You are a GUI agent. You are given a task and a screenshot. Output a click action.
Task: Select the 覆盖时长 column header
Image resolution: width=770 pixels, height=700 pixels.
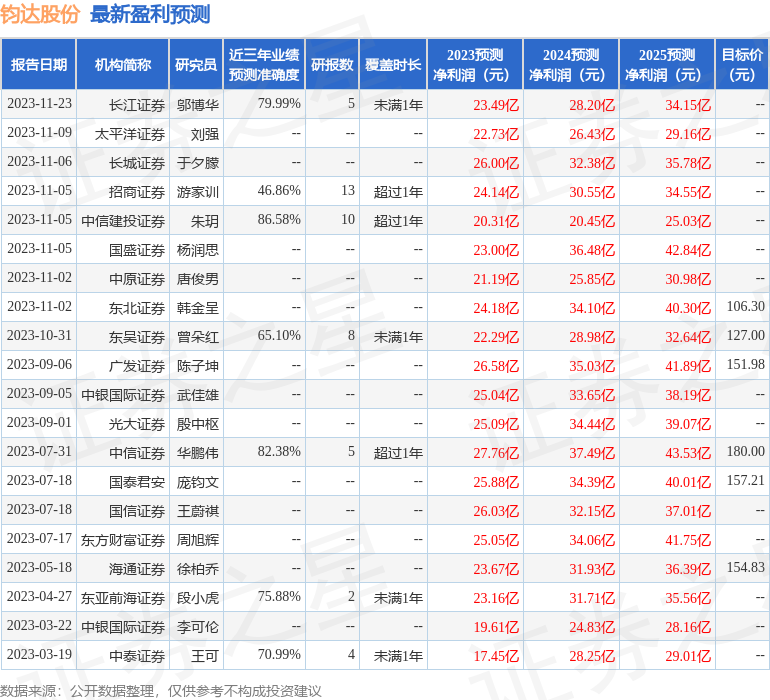[x=393, y=64]
